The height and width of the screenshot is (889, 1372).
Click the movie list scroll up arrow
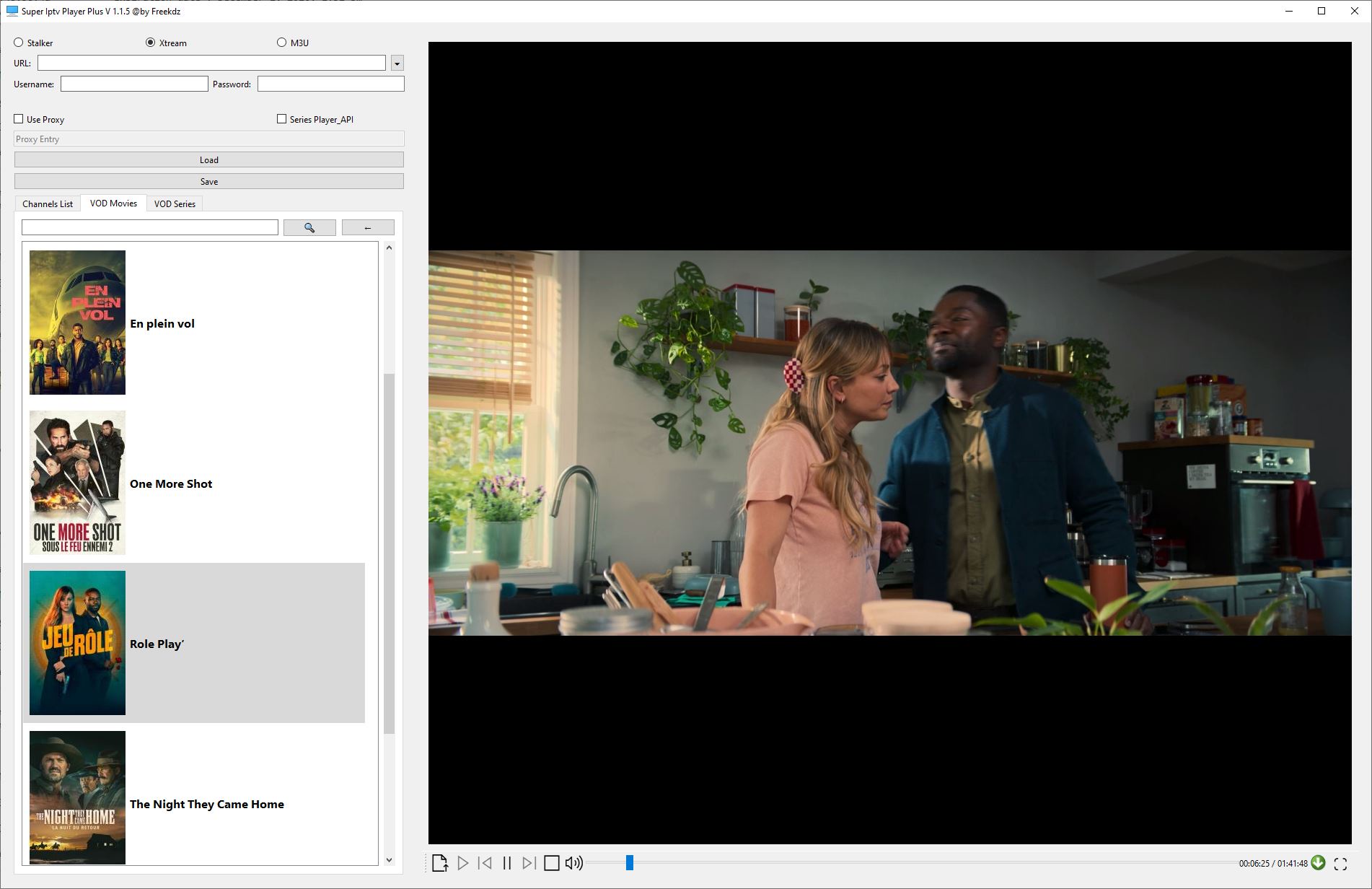pos(390,248)
